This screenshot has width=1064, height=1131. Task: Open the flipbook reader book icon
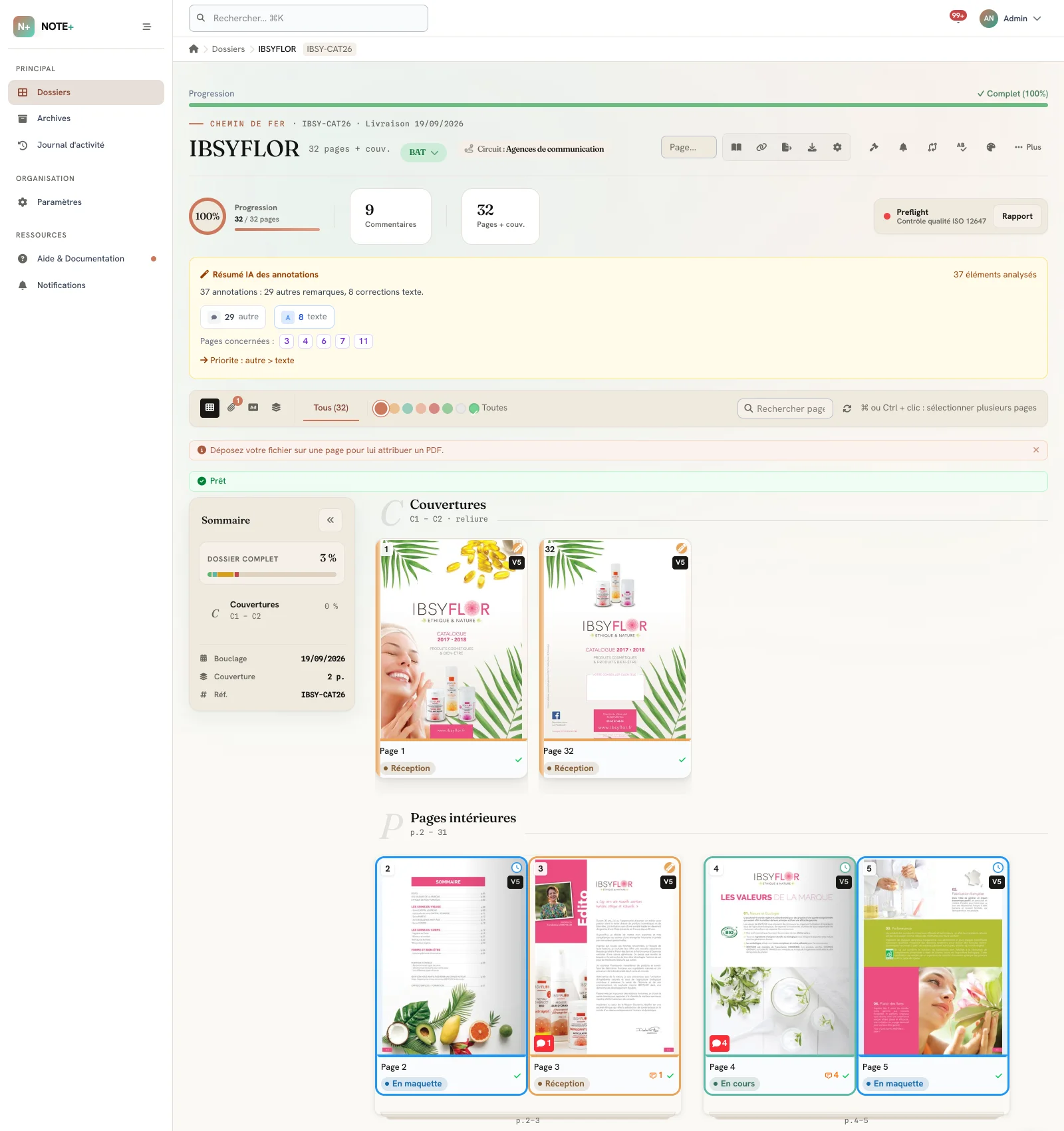click(x=736, y=147)
